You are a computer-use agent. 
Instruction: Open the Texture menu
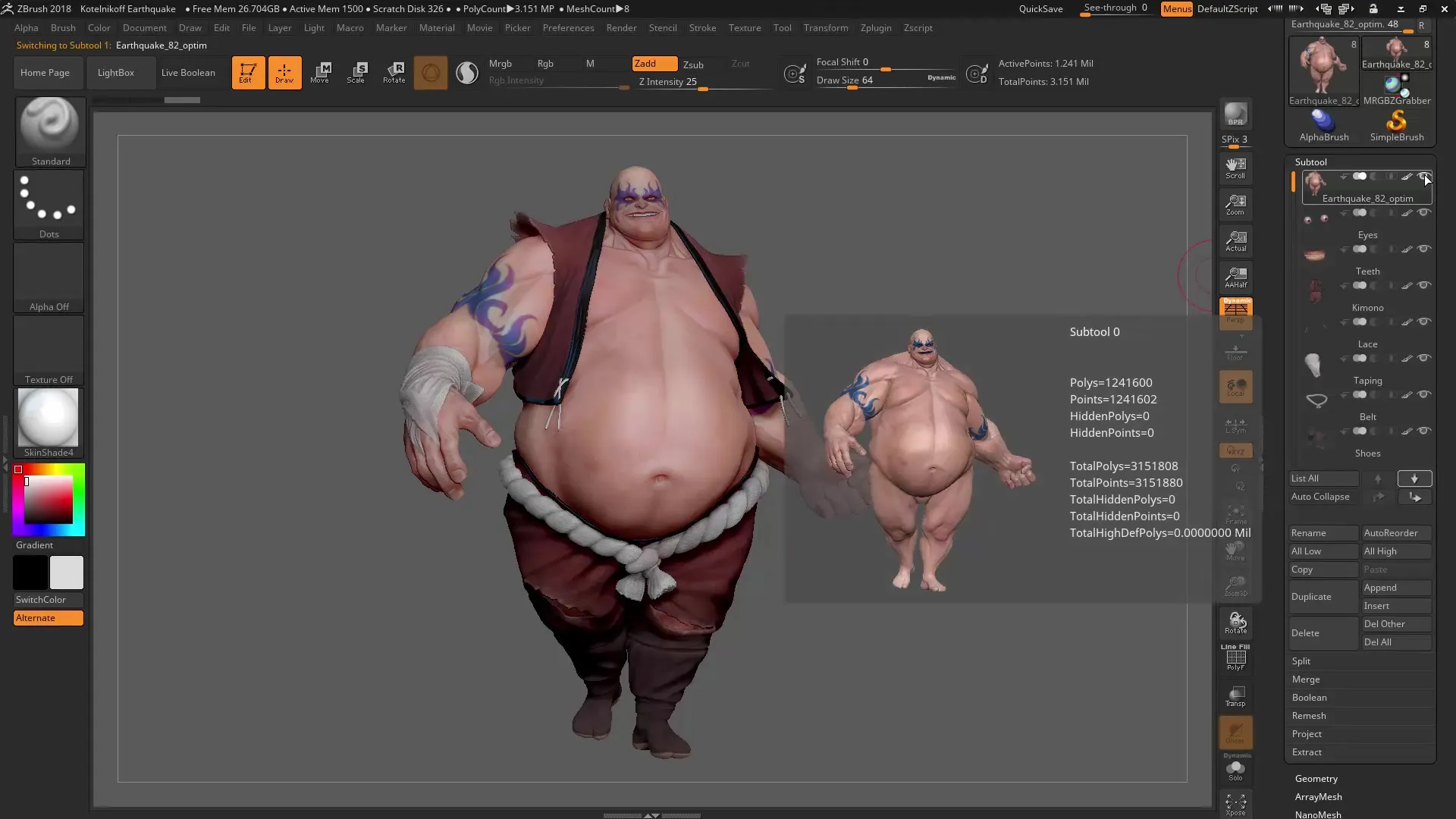(x=745, y=28)
